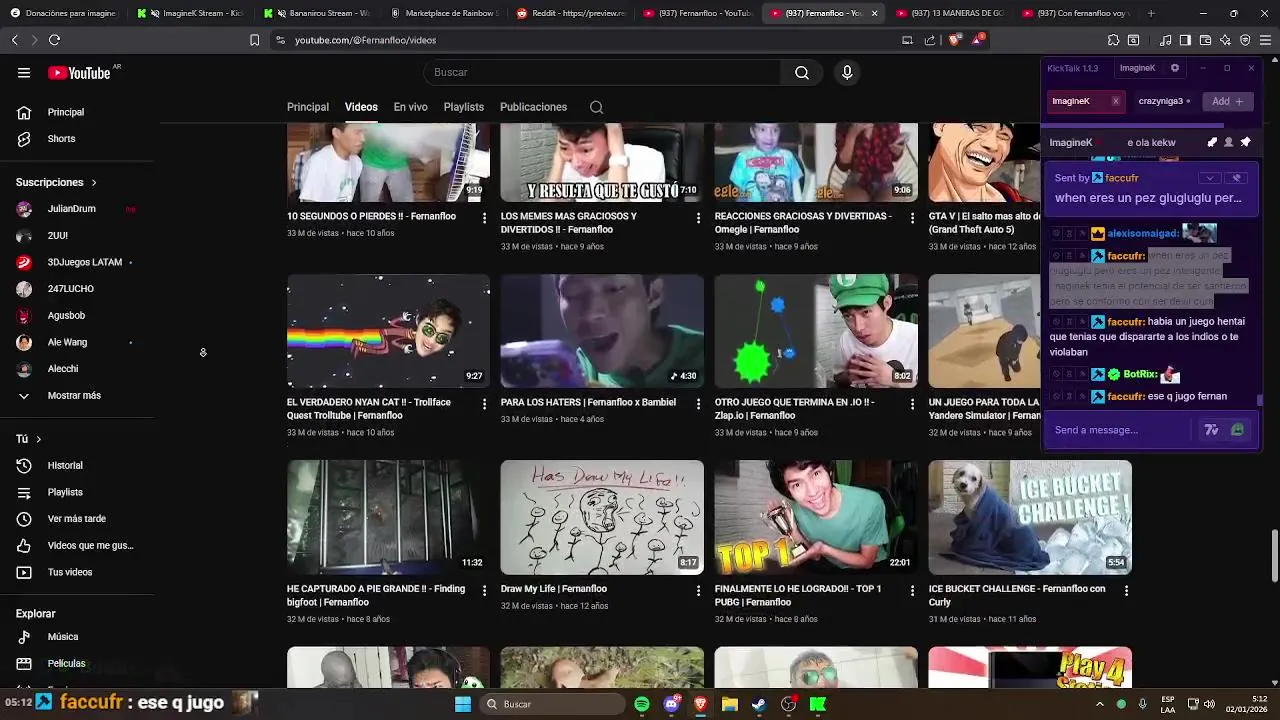
Task: Toggle the mod tools hammer in KickTalk
Action: pyautogui.click(x=1212, y=142)
